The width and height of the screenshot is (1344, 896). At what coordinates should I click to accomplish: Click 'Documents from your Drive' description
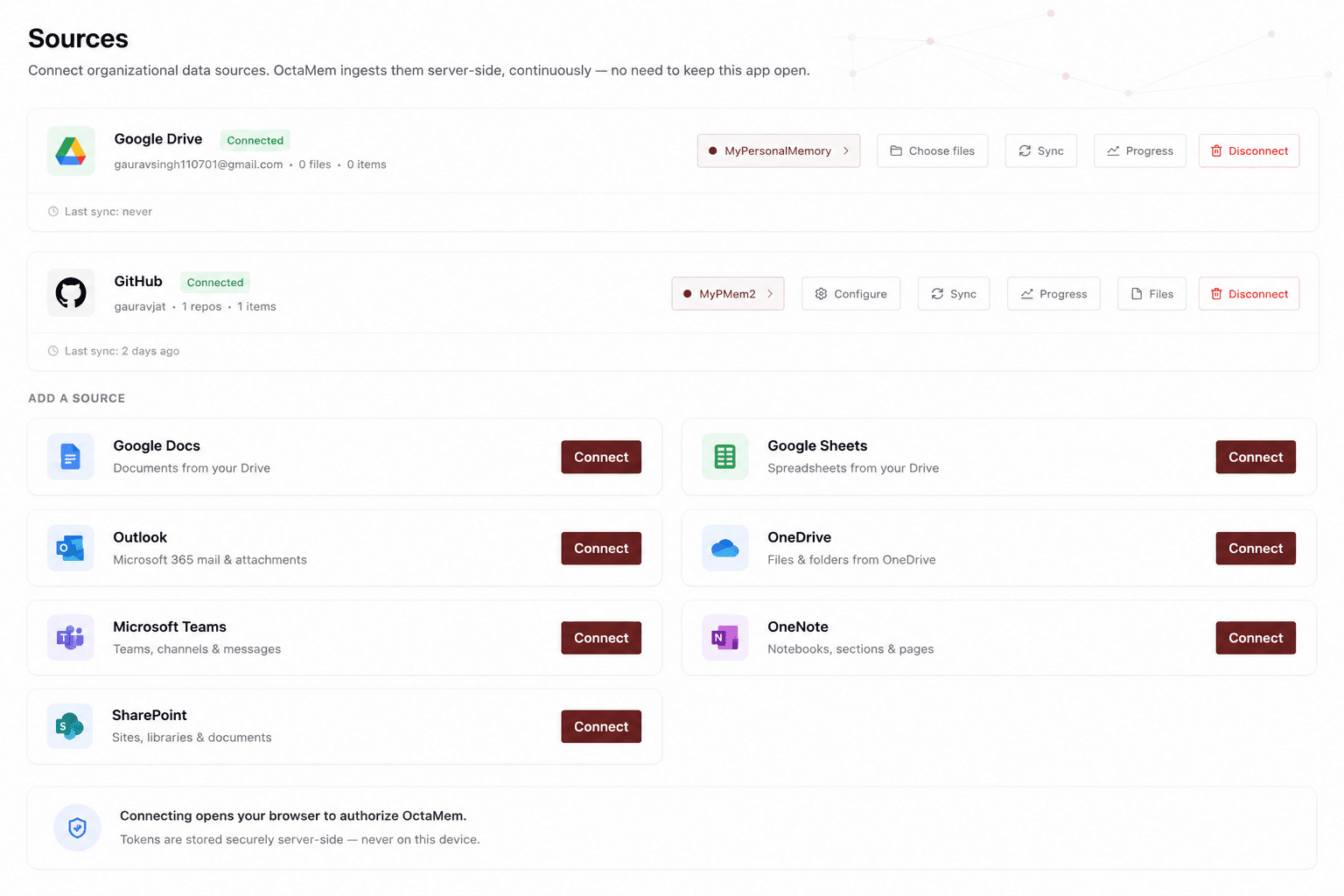point(192,468)
